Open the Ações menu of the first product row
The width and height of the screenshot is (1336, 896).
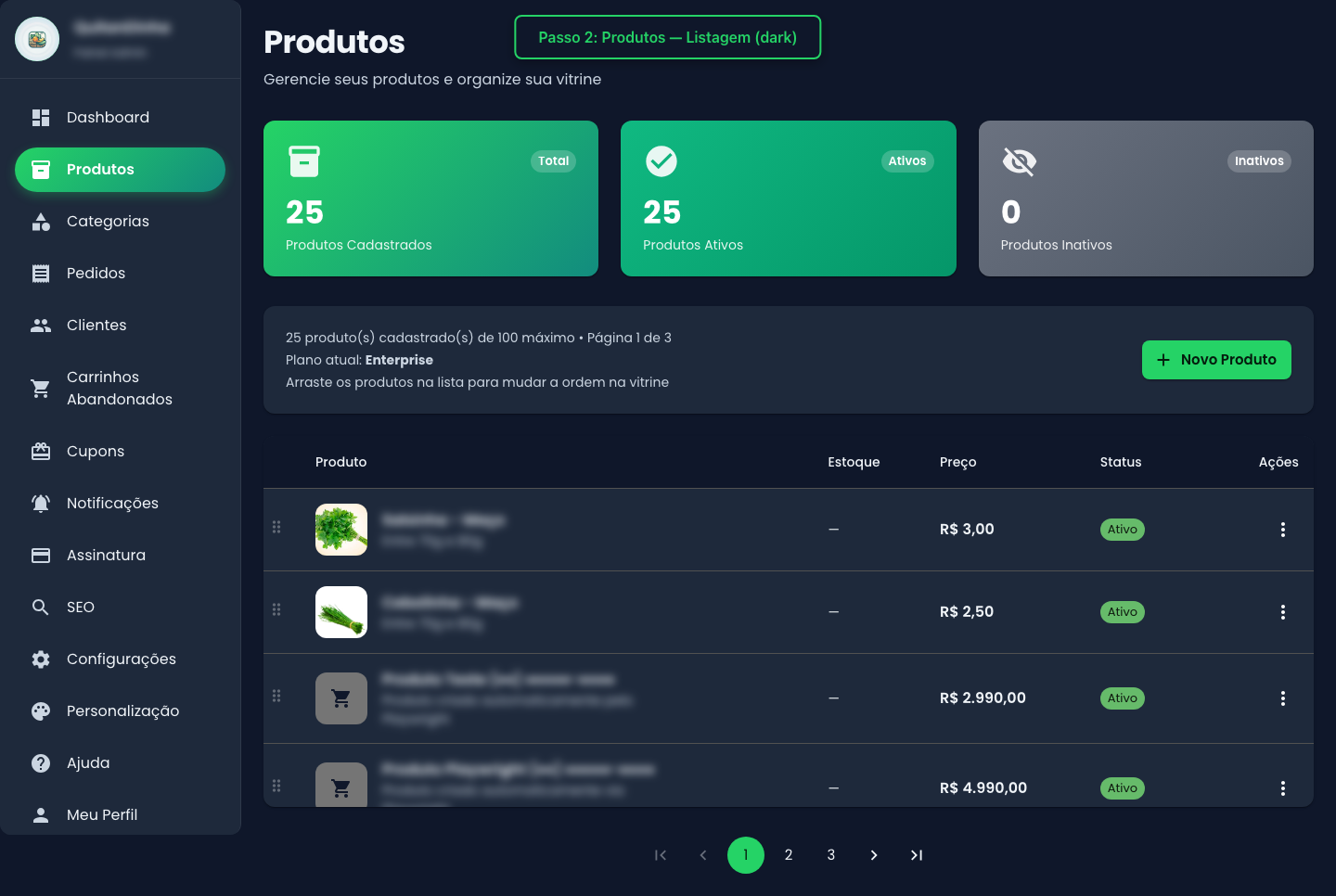pos(1283,529)
